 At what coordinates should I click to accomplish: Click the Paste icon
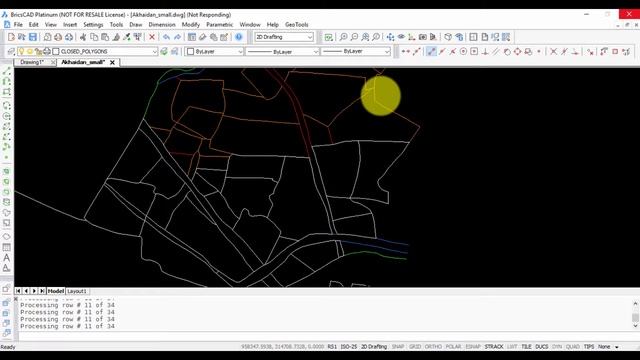click(105, 37)
